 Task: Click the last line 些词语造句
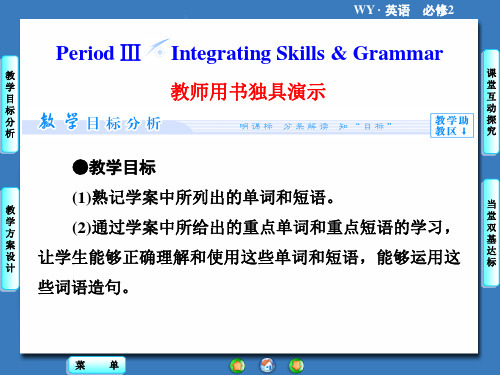tap(84, 287)
